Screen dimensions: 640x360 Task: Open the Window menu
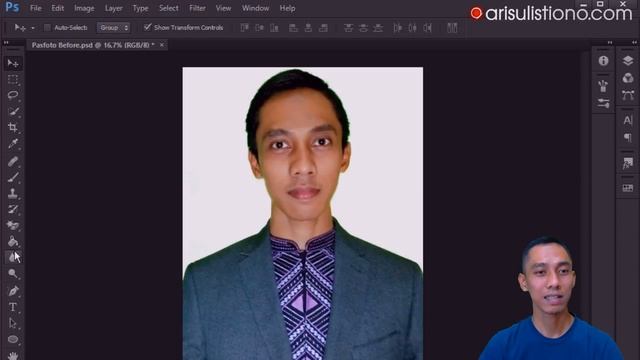click(x=256, y=8)
